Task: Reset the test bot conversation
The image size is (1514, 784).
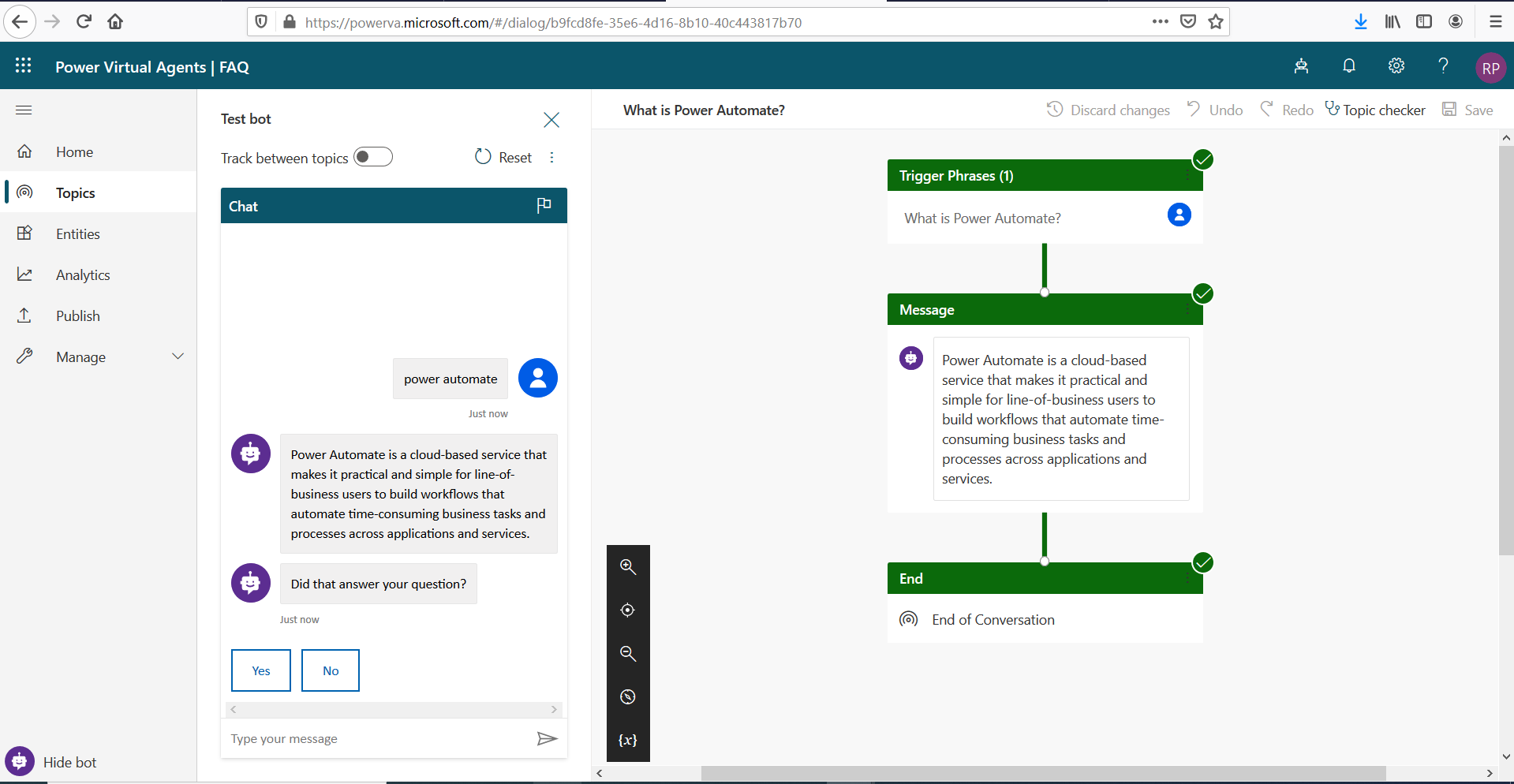Action: pyautogui.click(x=503, y=157)
